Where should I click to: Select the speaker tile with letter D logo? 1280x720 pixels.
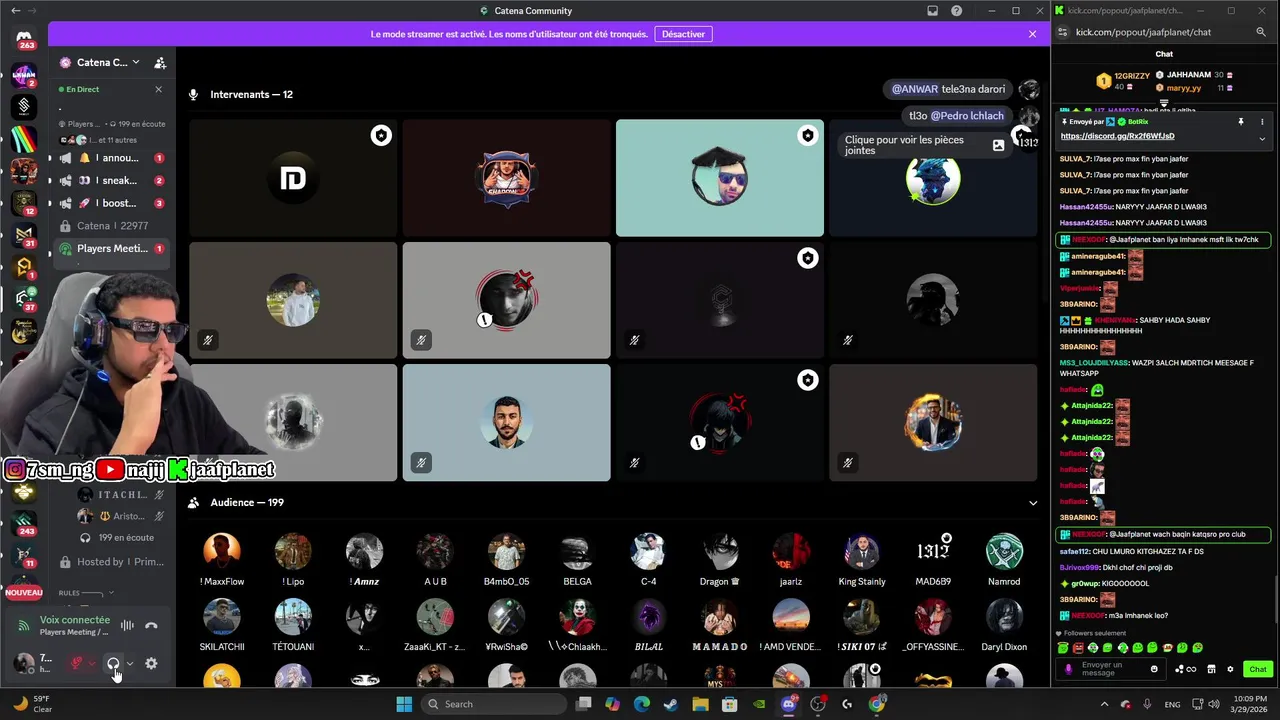click(x=293, y=178)
